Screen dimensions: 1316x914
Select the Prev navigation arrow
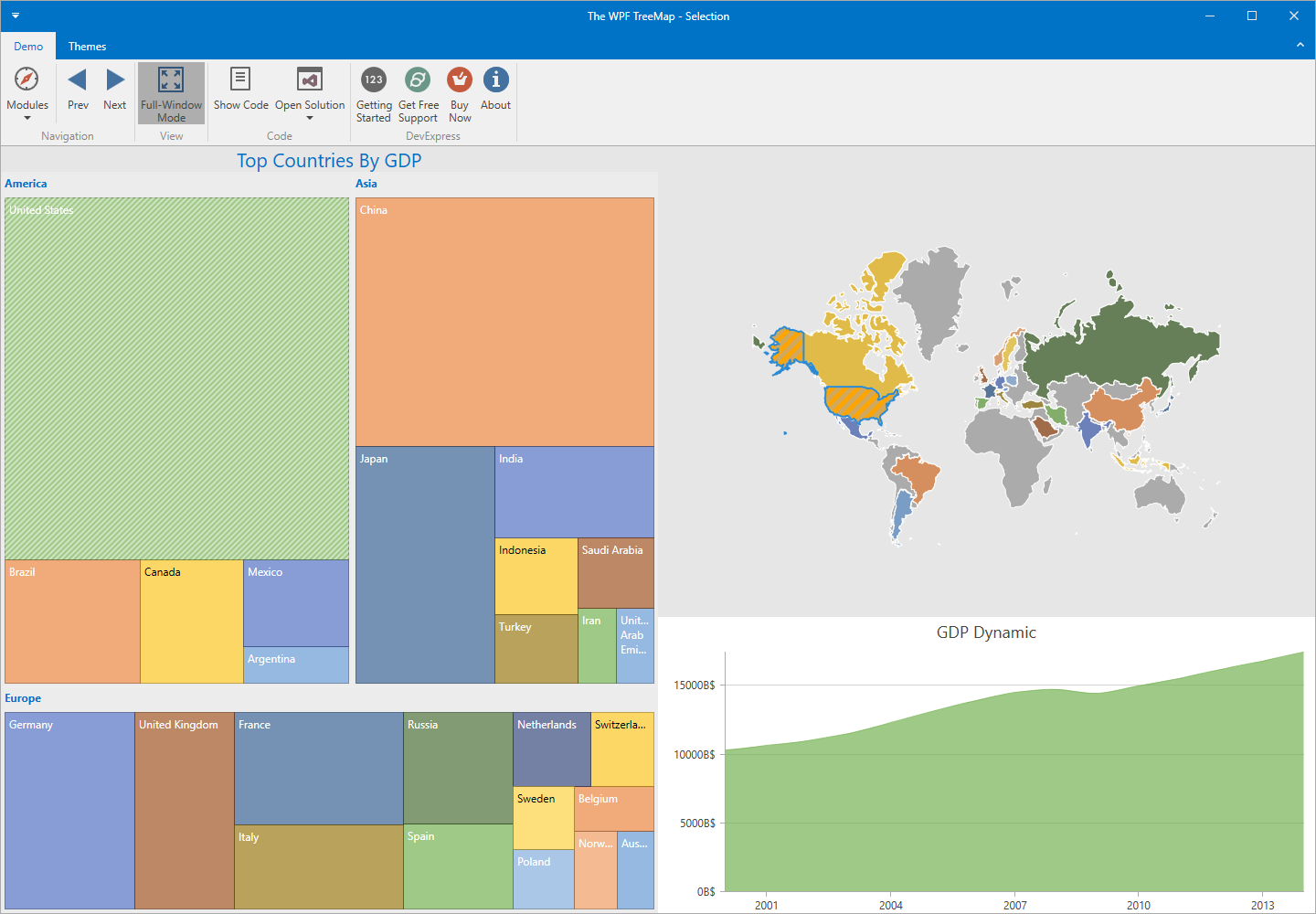[78, 87]
